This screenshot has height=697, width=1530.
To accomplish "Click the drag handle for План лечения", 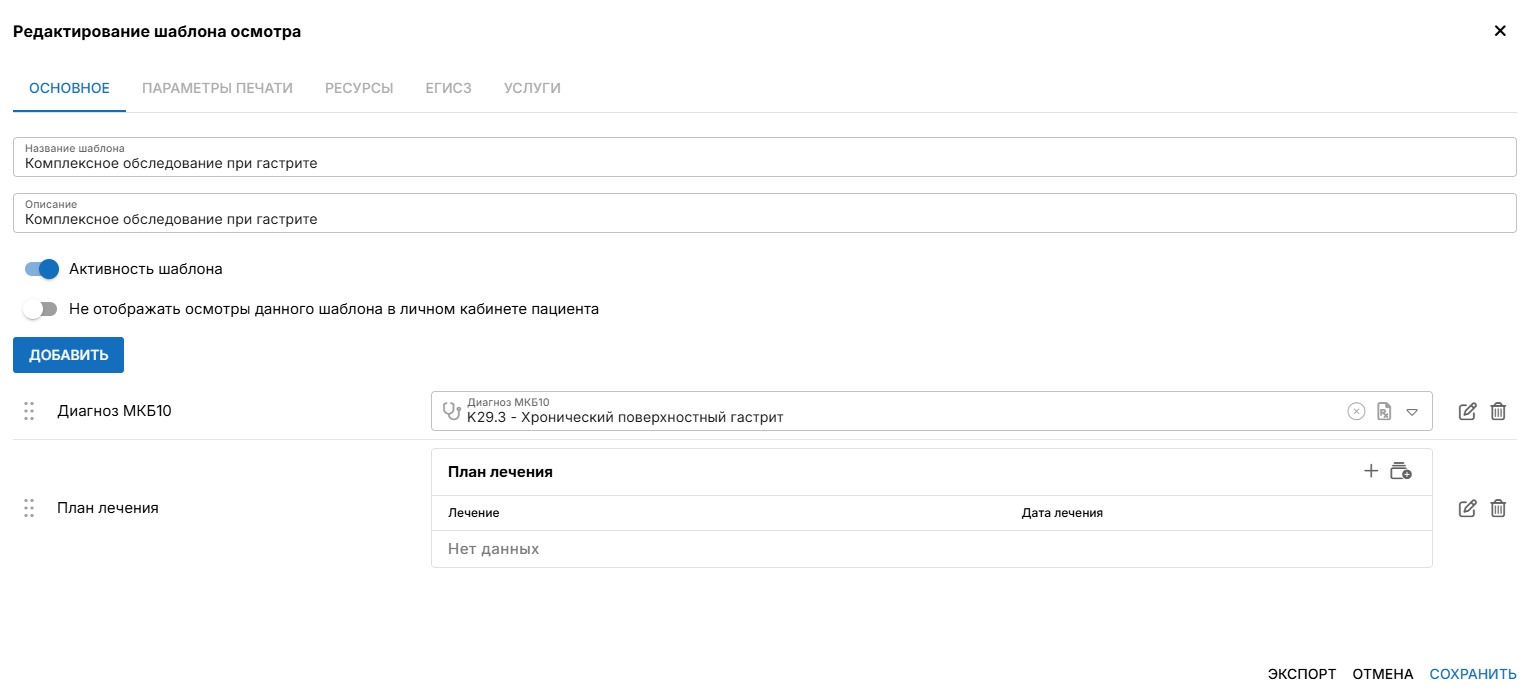I will coord(29,508).
